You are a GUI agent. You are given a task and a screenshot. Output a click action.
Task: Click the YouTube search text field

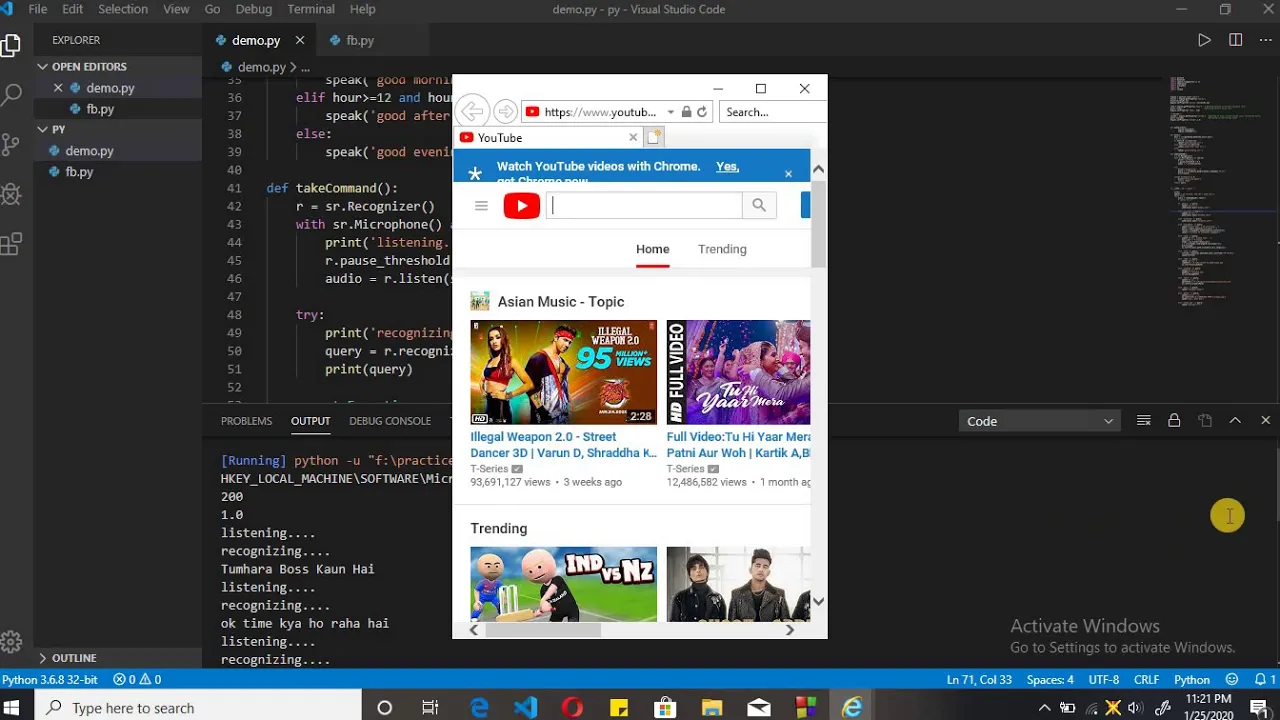pos(645,206)
